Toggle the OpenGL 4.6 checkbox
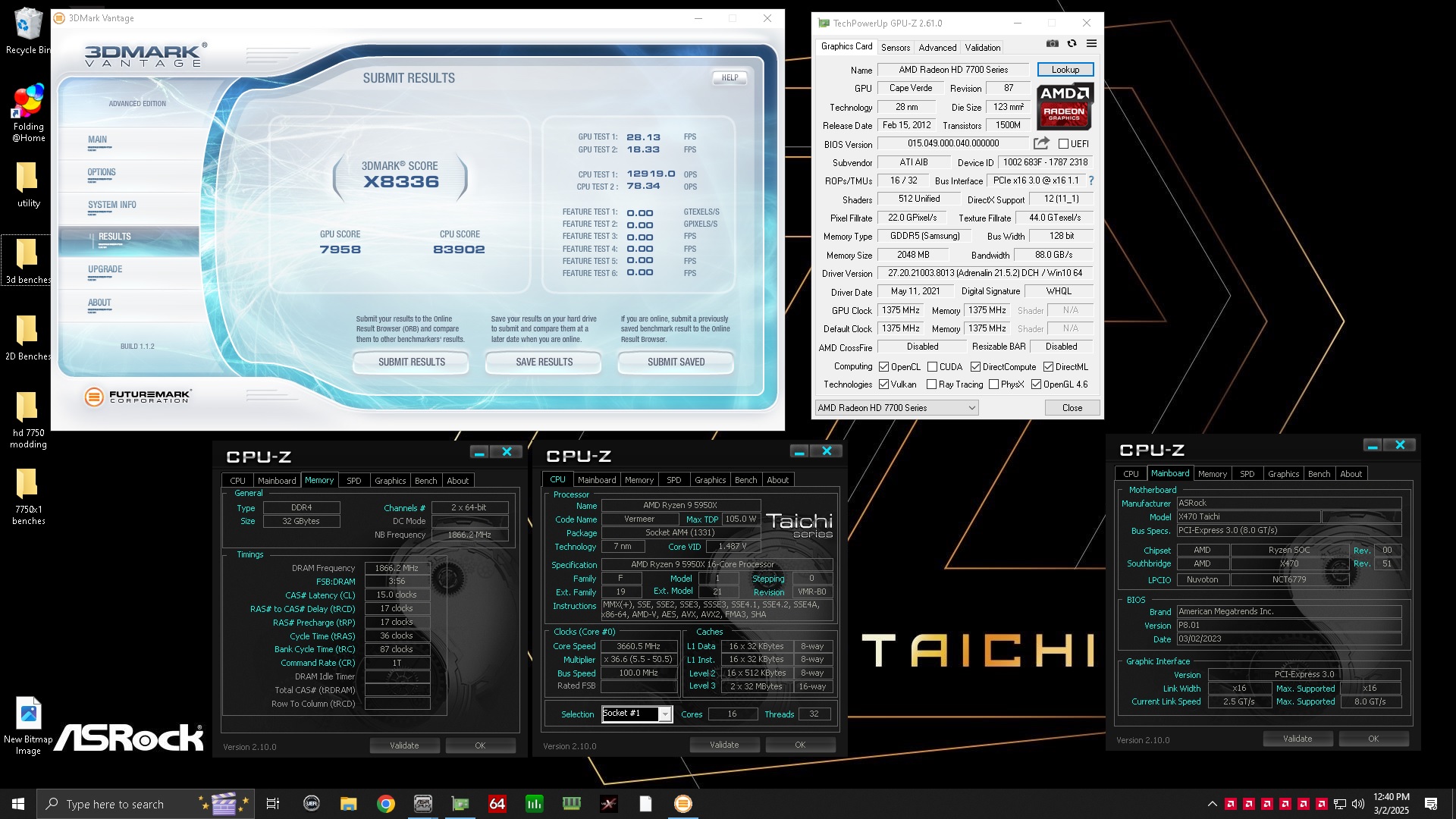1456x819 pixels. tap(1036, 384)
